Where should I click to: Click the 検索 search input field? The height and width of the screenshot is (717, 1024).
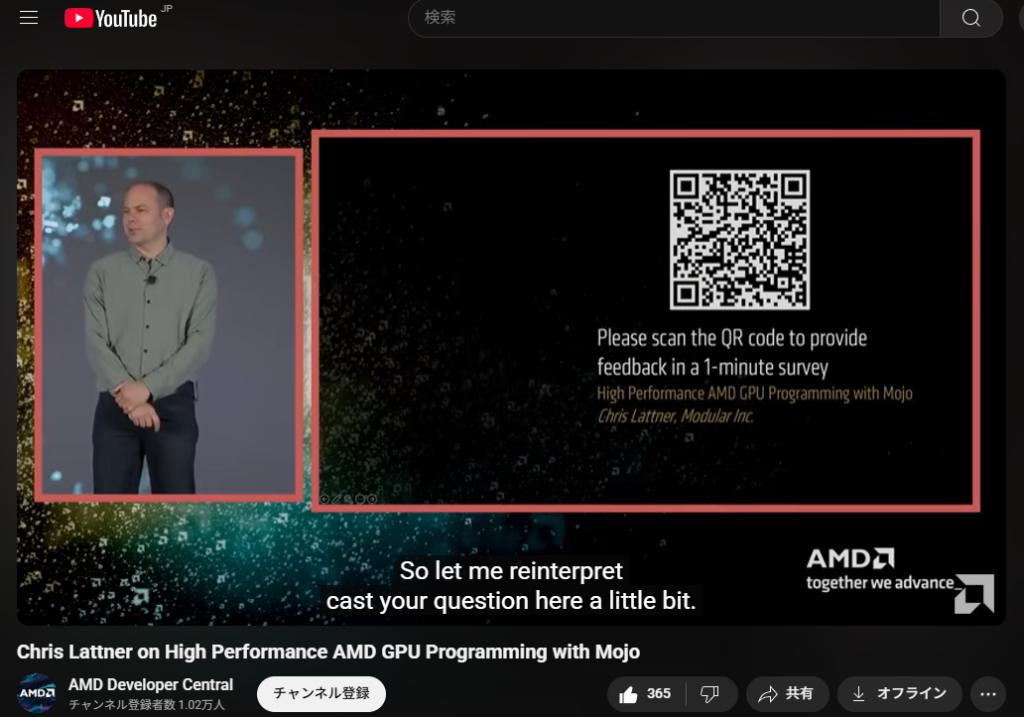click(674, 18)
